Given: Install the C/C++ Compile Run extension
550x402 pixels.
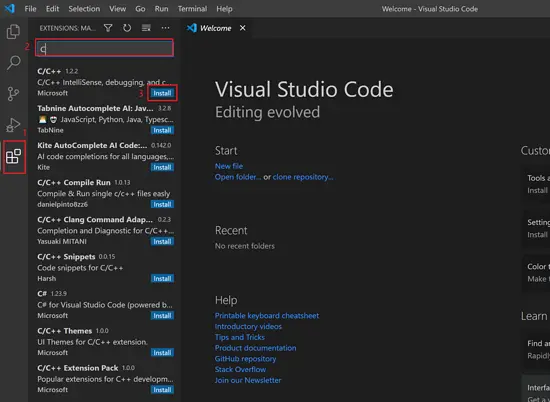Looking at the screenshot, I should 162,204.
